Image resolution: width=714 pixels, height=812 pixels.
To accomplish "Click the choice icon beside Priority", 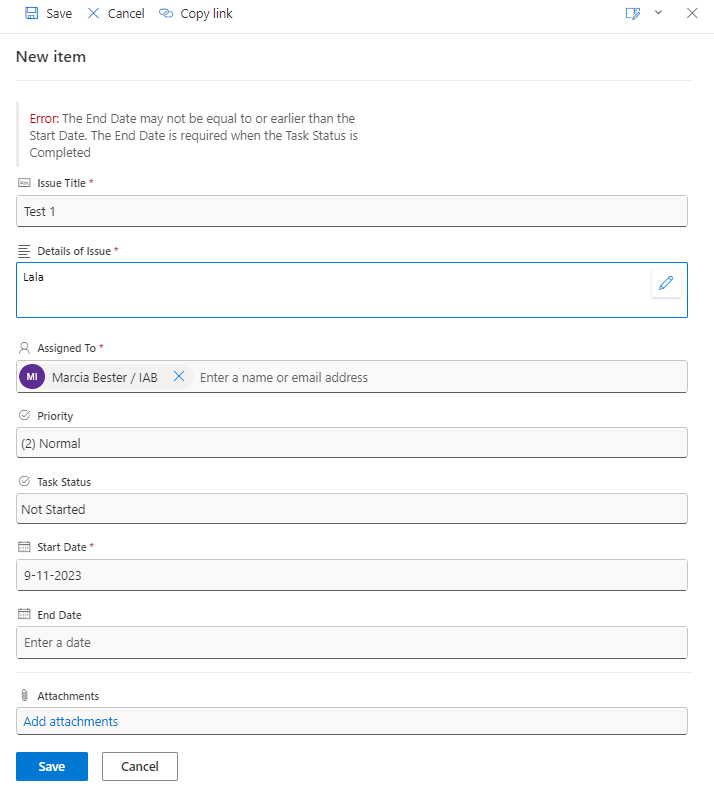I will [22, 415].
